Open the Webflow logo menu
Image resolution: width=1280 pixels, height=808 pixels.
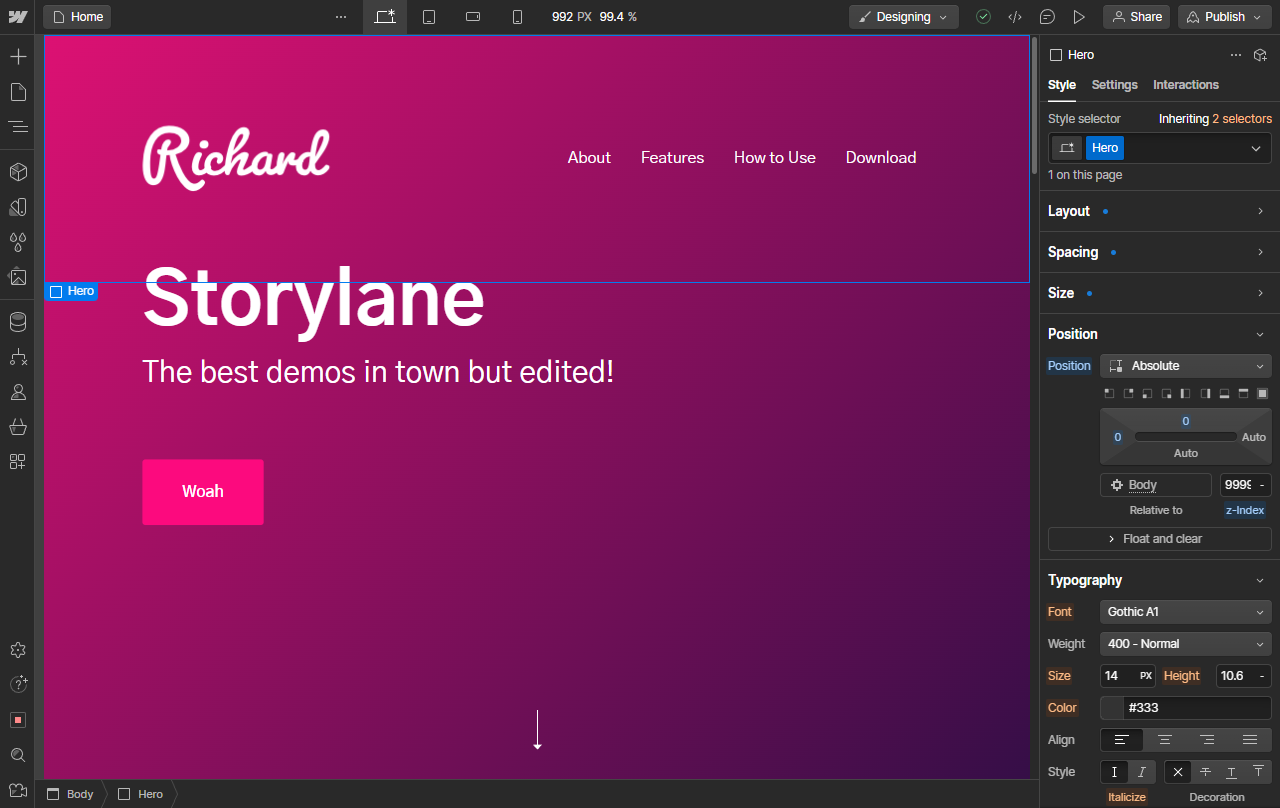(x=17, y=17)
